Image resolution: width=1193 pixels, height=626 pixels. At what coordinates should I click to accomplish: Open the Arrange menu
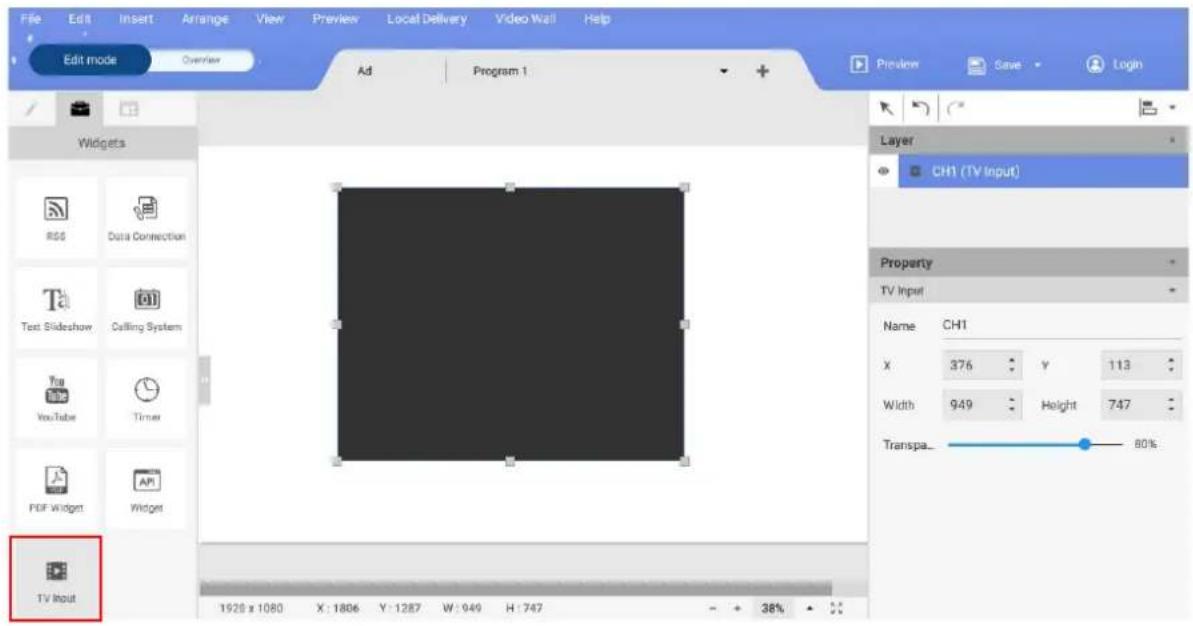pyautogui.click(x=205, y=19)
